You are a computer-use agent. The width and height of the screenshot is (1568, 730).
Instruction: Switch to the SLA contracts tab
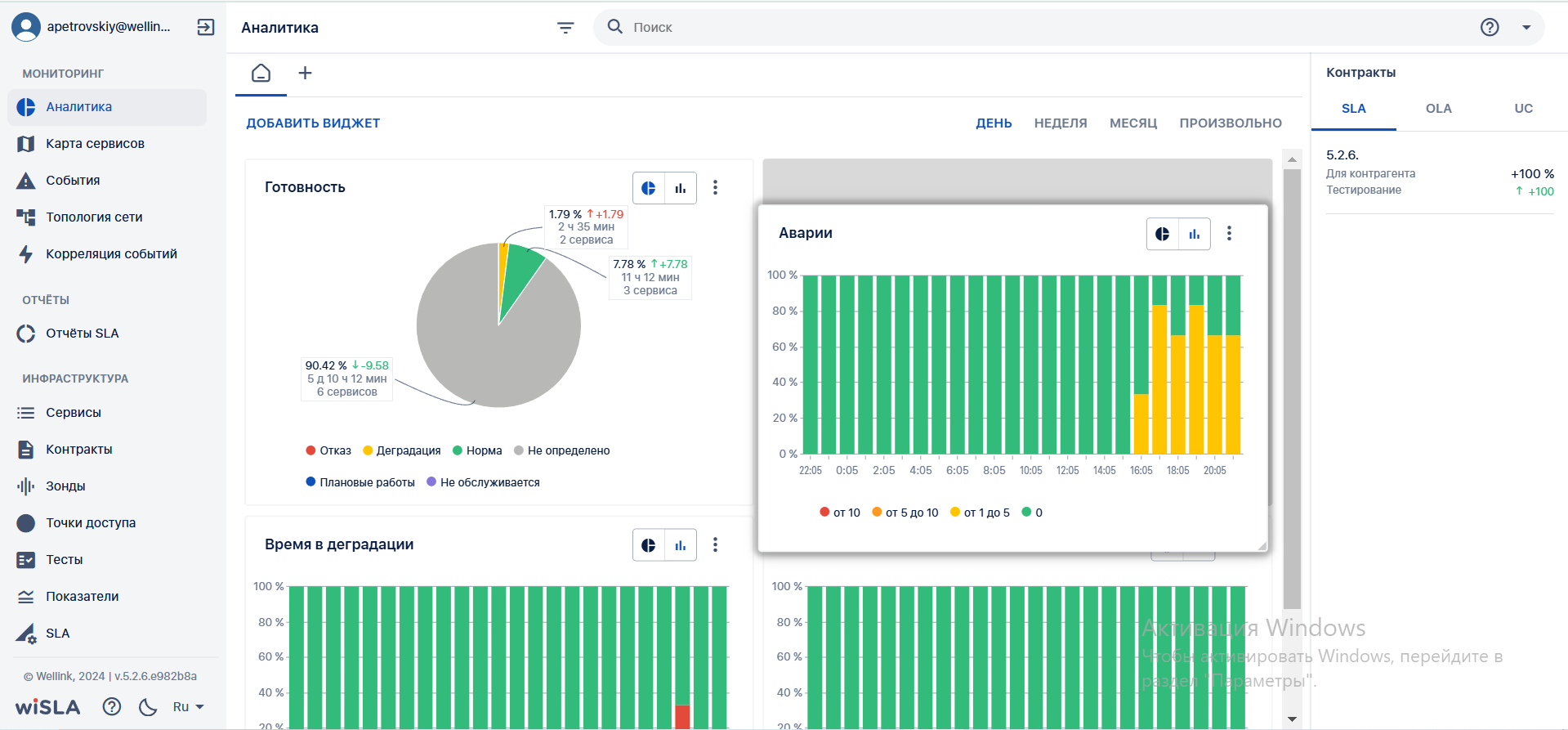pyautogui.click(x=1354, y=109)
